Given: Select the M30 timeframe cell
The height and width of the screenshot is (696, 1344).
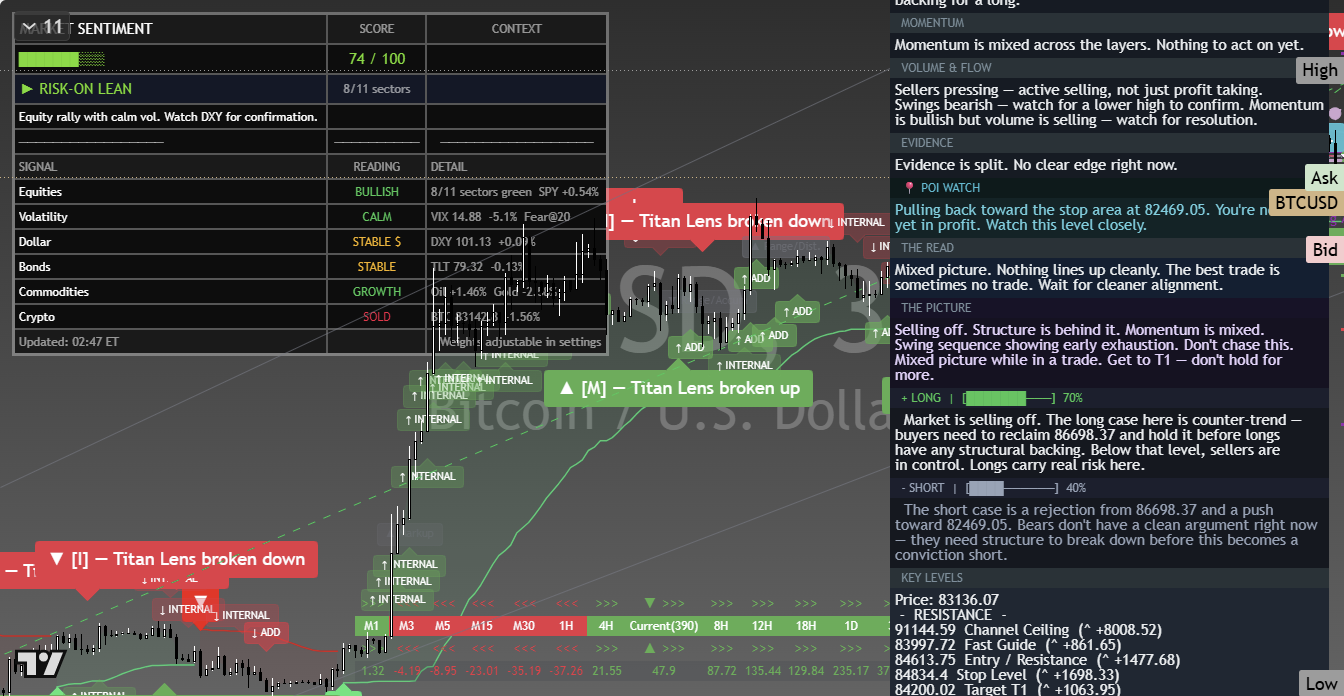Looking at the screenshot, I should [524, 626].
